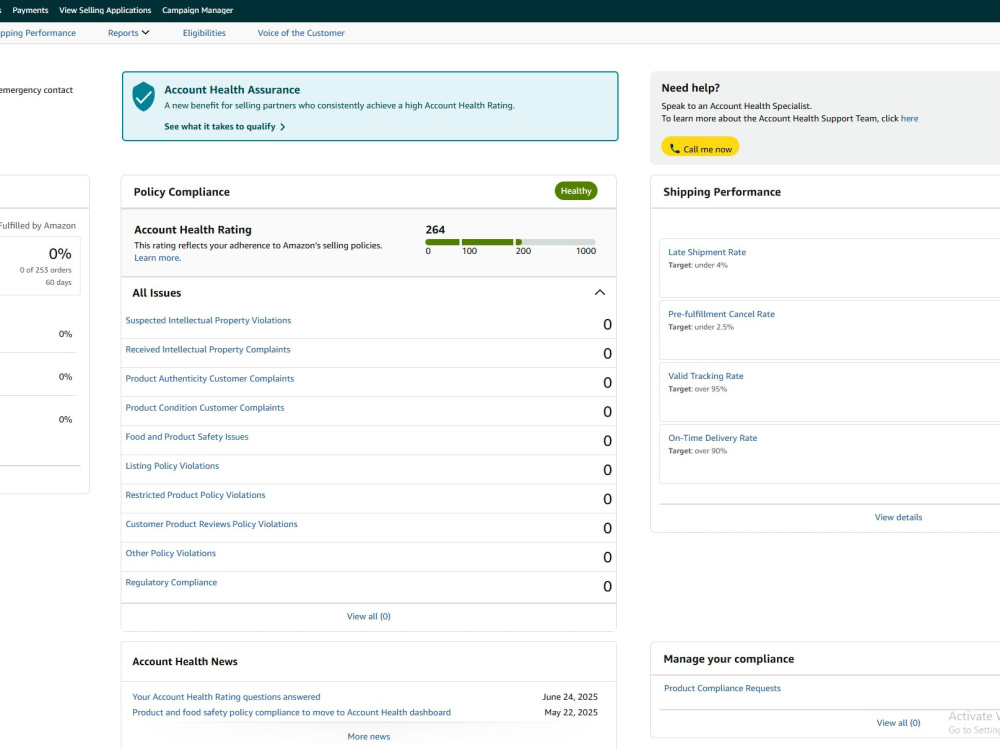
Task: Collapse the All Issues section chevron
Action: [x=599, y=293]
